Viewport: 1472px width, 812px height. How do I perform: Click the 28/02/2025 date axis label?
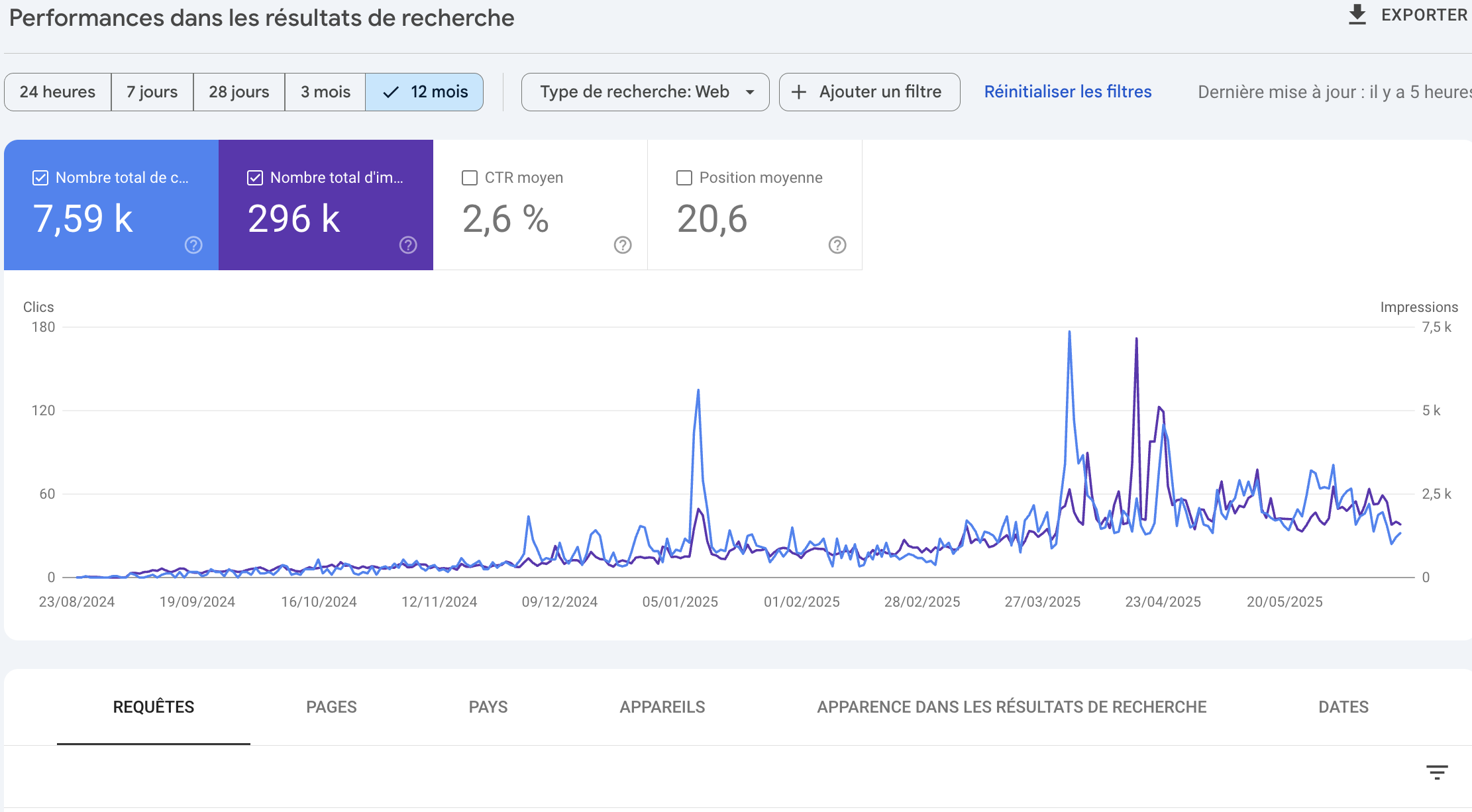click(x=922, y=602)
